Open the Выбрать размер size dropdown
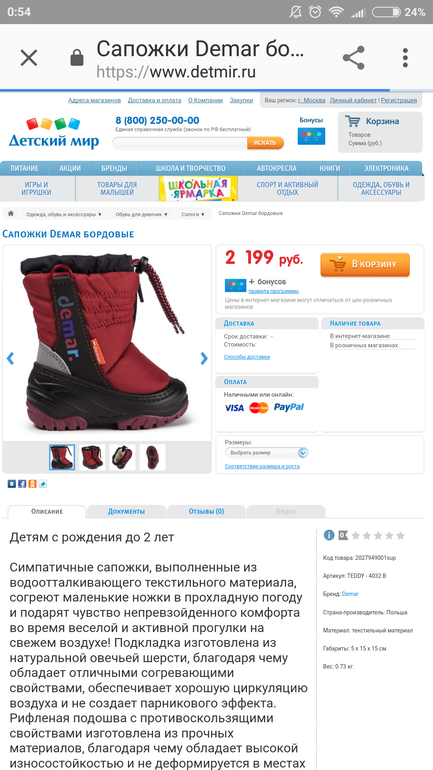Screen dimensions: 433x770 [x=267, y=453]
